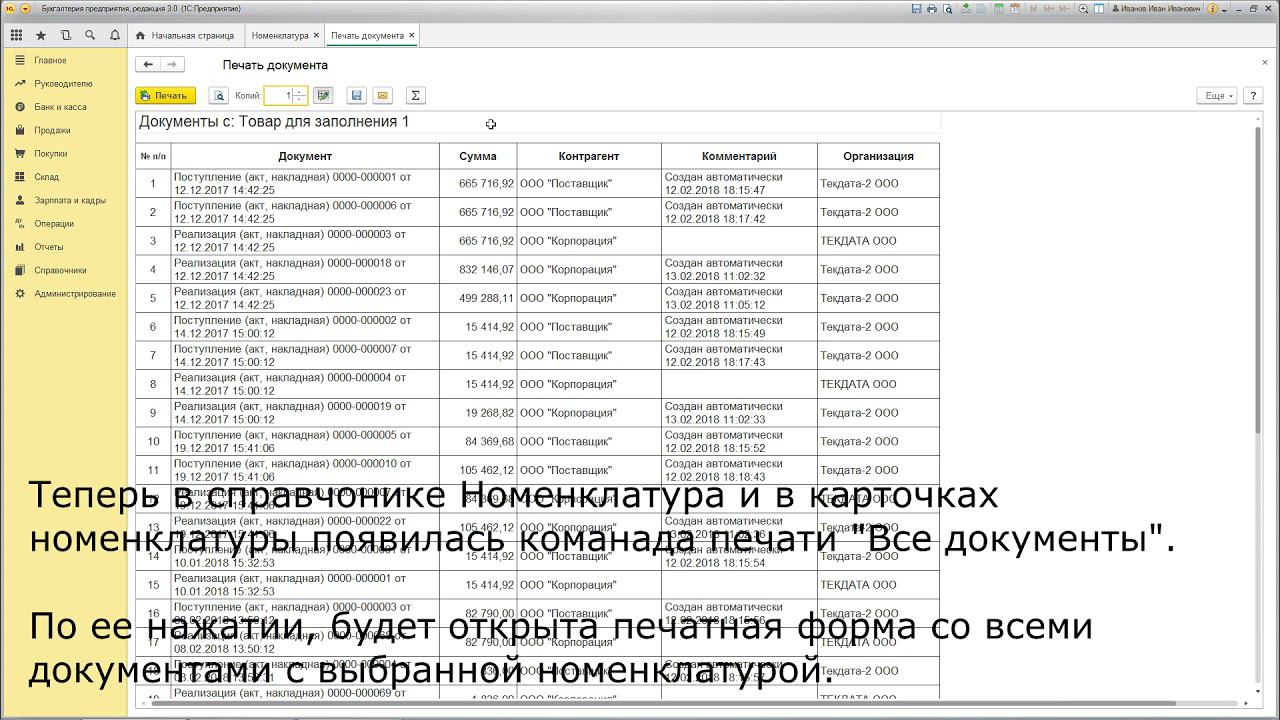Image resolution: width=1280 pixels, height=720 pixels.
Task: Go to the Начальная страница tab
Action: coord(186,35)
